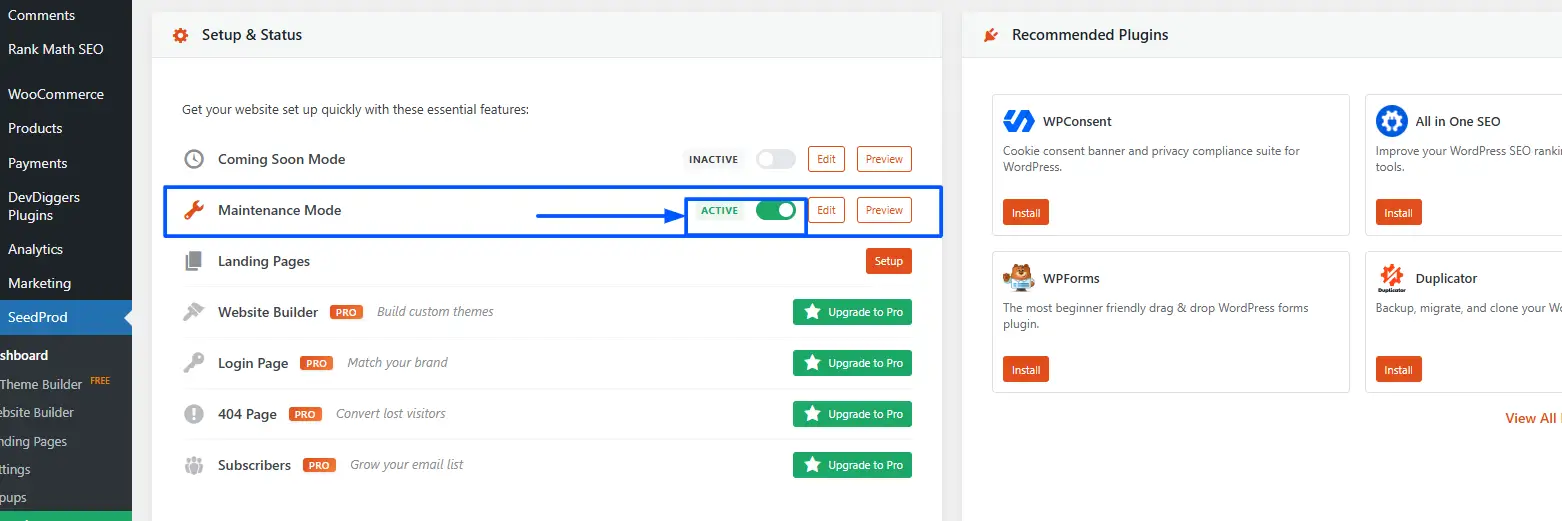Click the Duplicator logo icon
Screen dimensions: 1562x521
(1391, 278)
